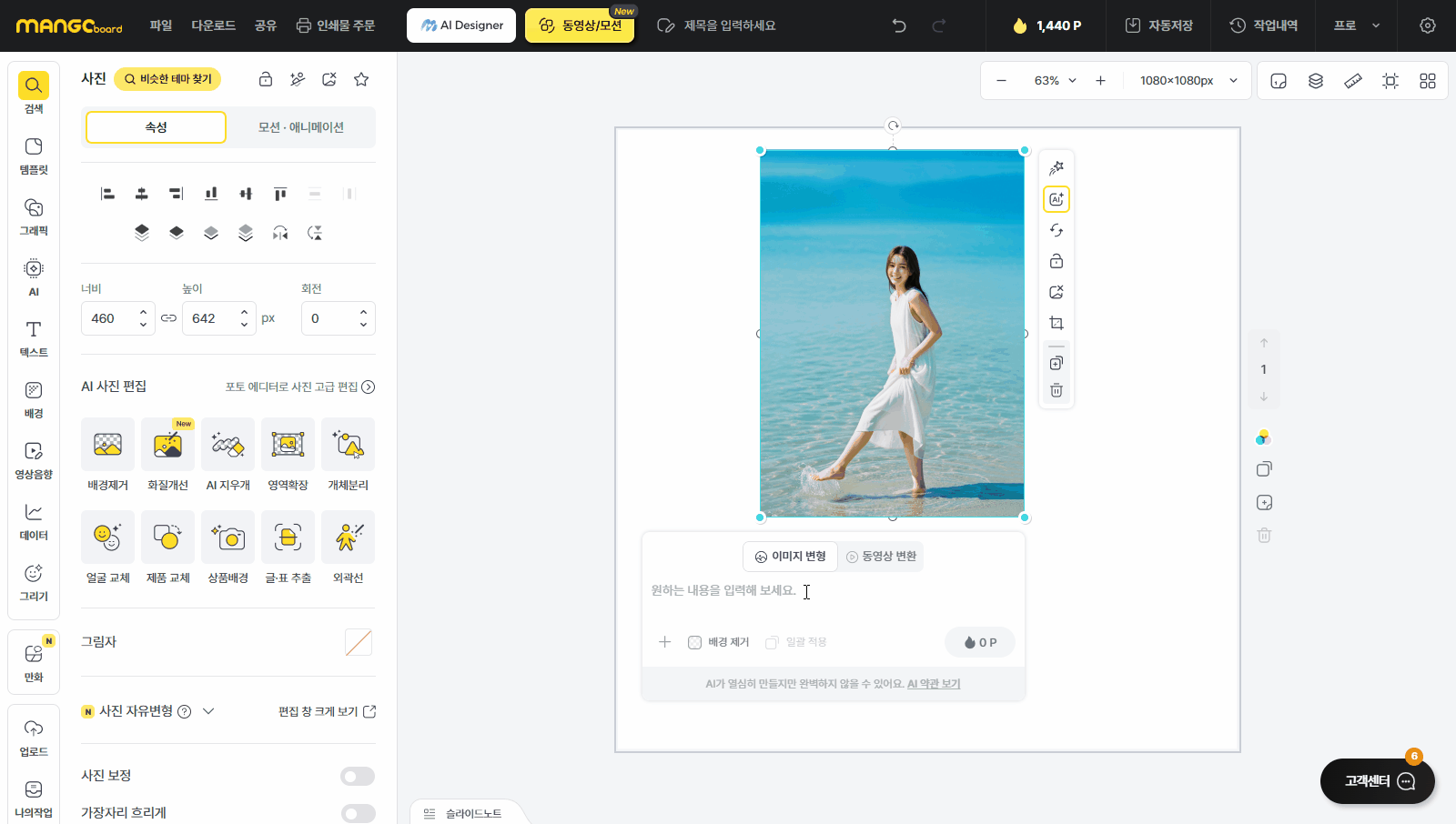Toggle the lock icon in the floating image toolbar
Image resolution: width=1456 pixels, height=824 pixels.
tap(1057, 261)
